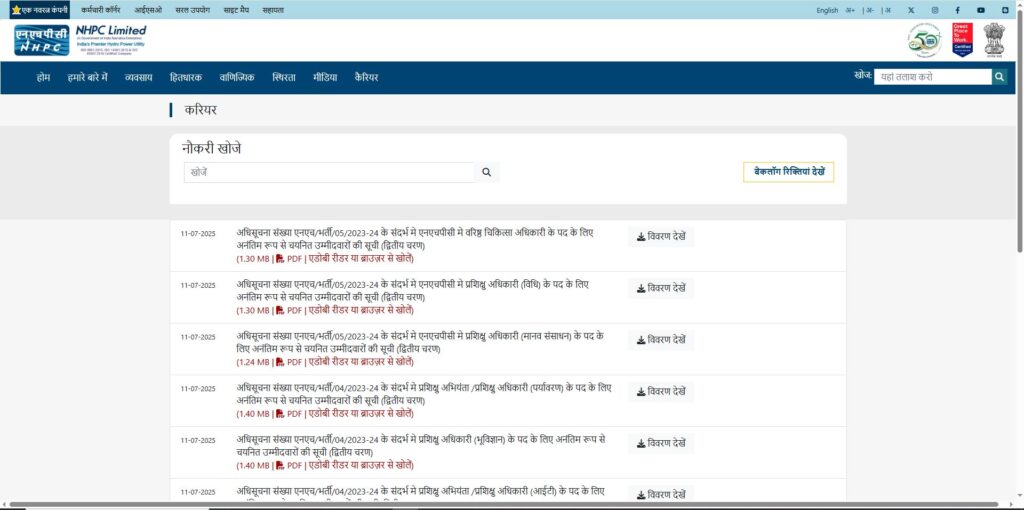Screen dimensions: 1024x510
Task: Click the NHPC Limited logo
Action: [80, 41]
